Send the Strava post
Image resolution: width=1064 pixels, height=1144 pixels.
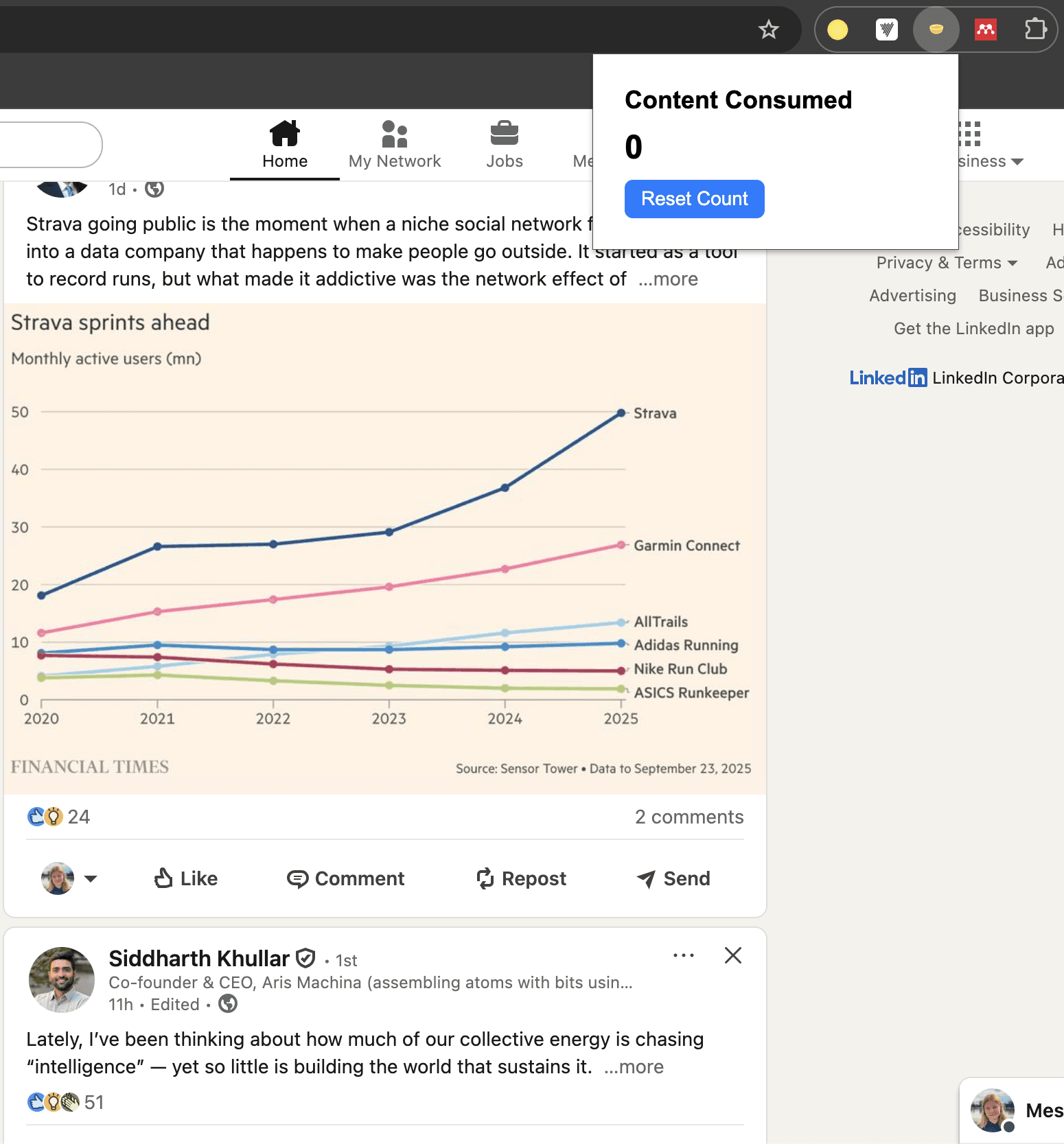point(673,878)
